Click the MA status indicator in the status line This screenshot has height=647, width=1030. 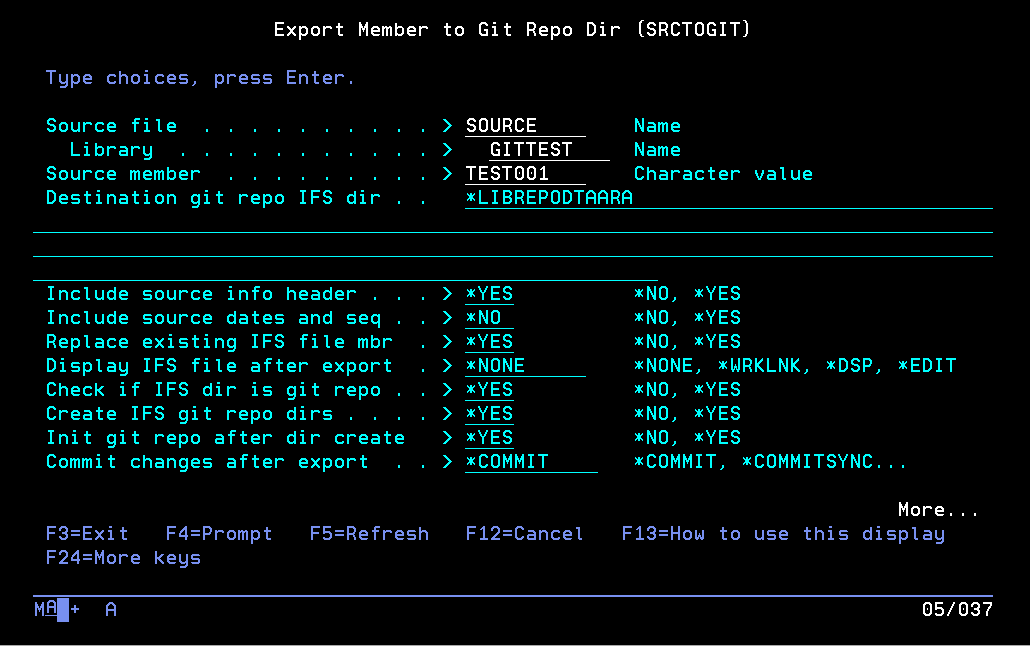click(45, 609)
